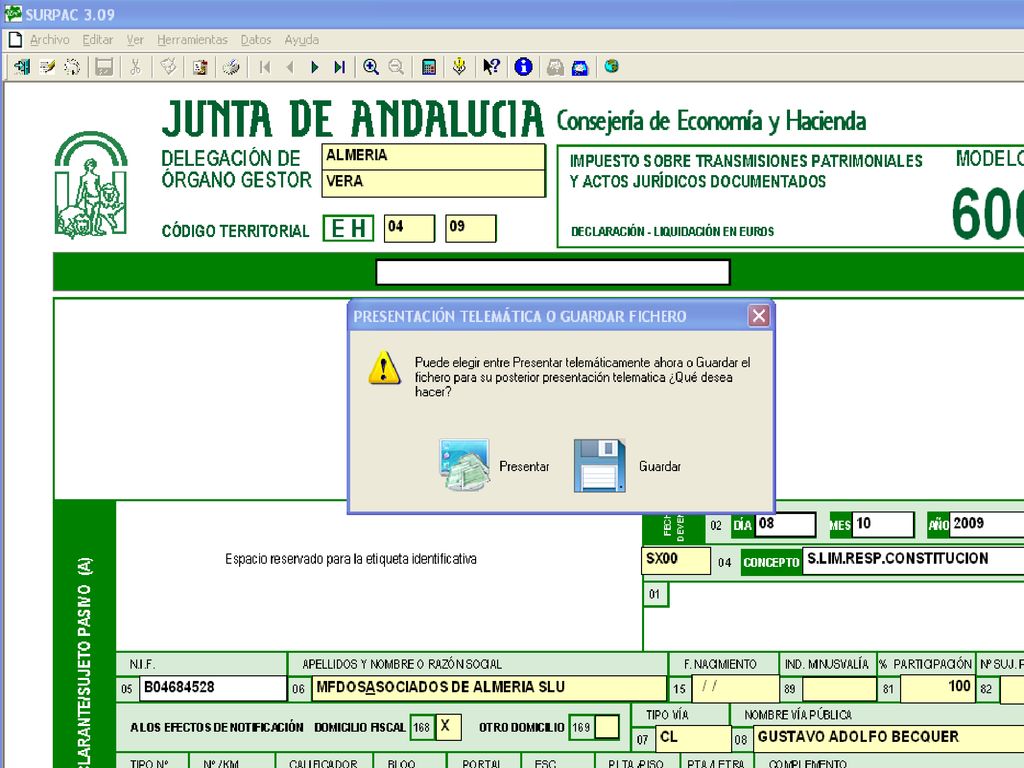Click the print icon in toolbar
Viewport: 1024px width, 768px height.
pos(231,67)
